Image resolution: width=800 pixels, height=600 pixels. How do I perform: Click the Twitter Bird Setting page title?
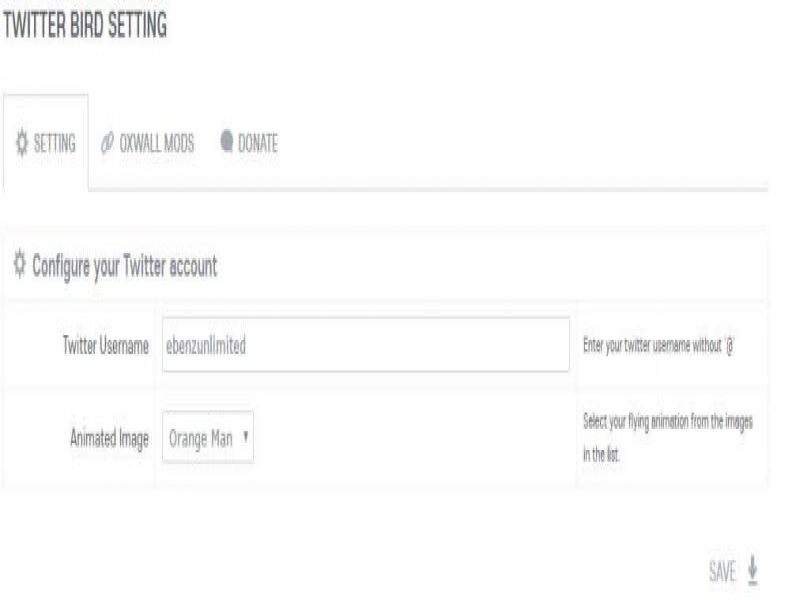point(85,27)
